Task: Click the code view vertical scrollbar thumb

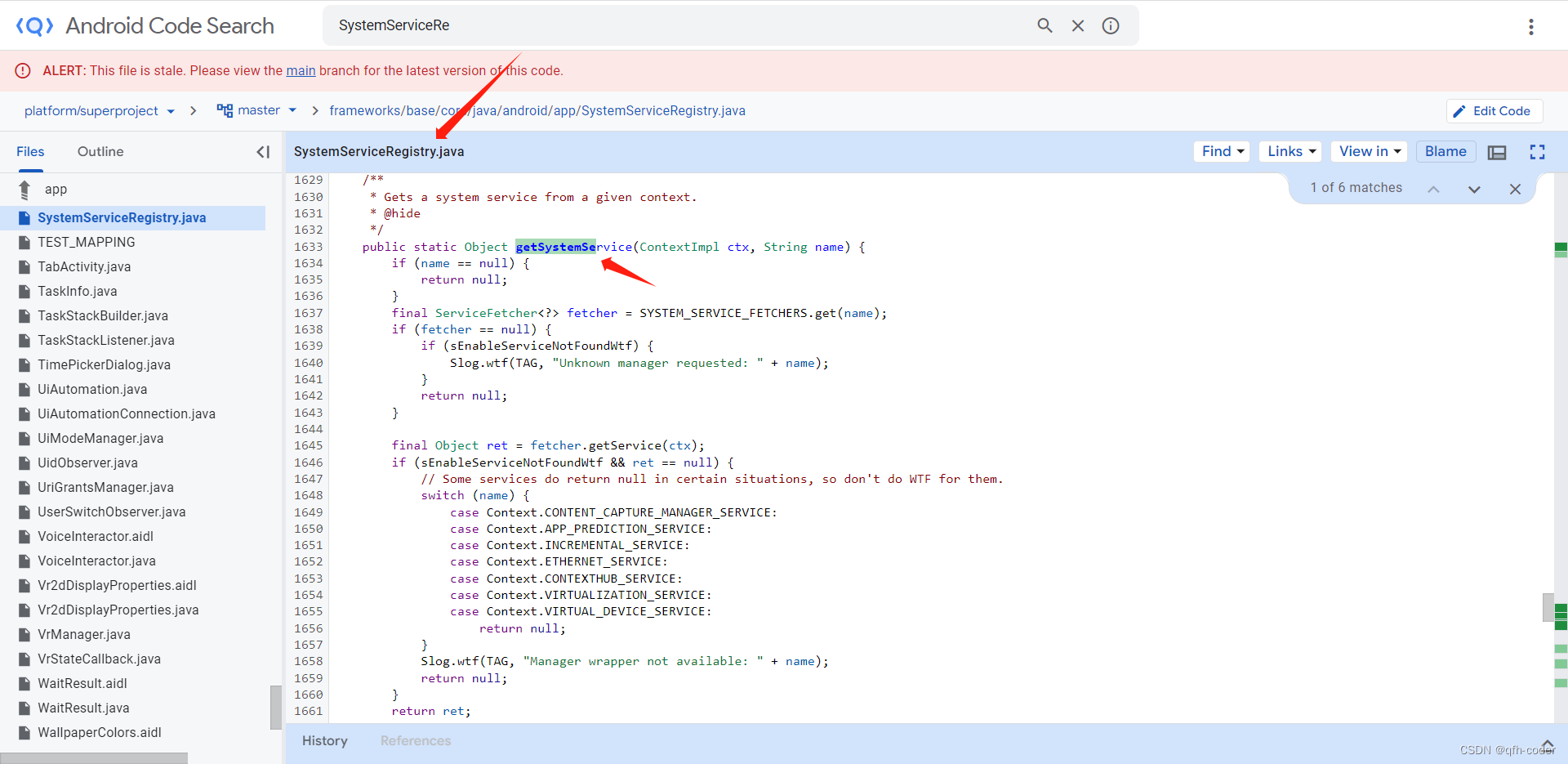Action: (1548, 607)
